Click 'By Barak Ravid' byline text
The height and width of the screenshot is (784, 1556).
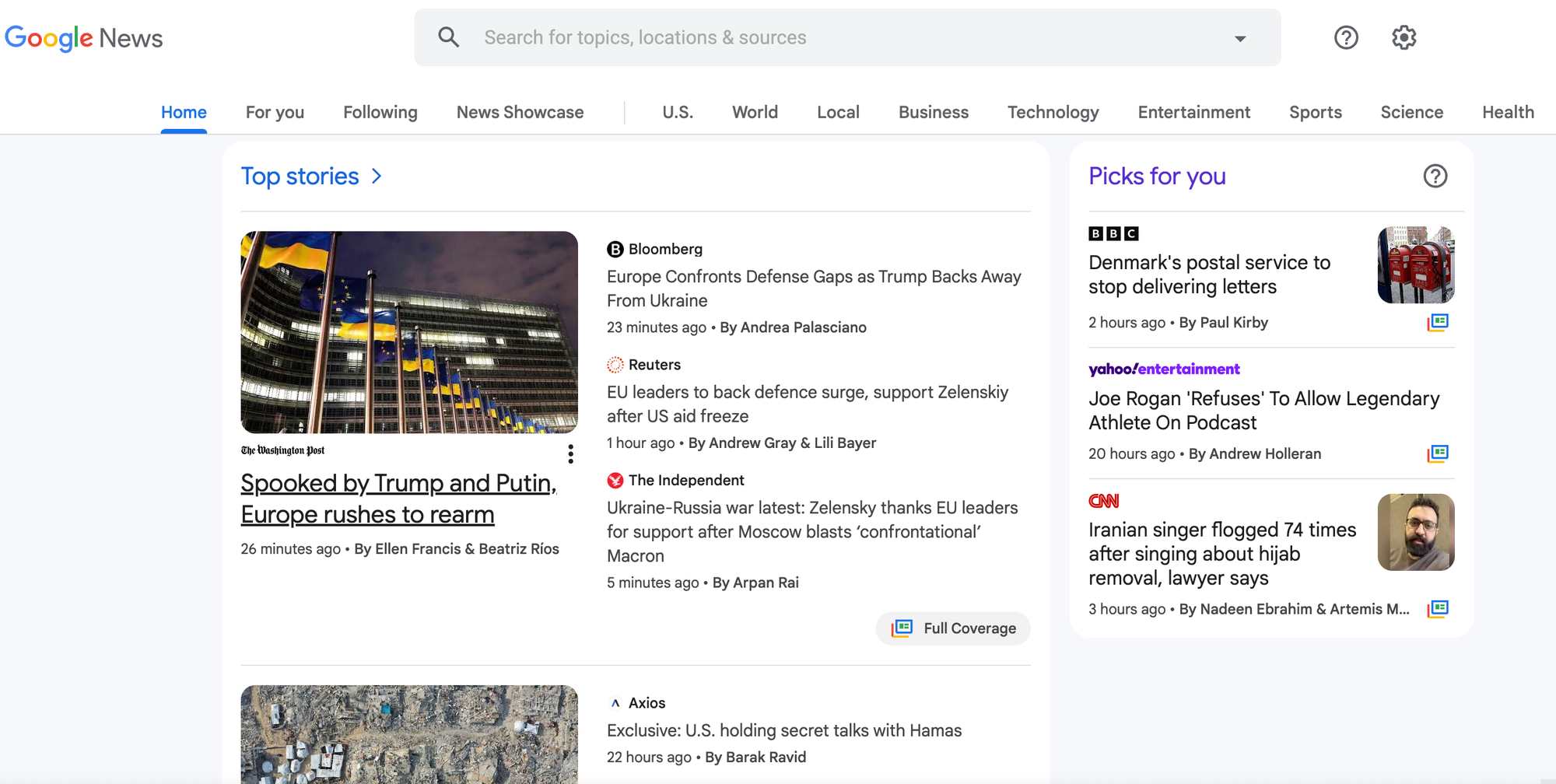tap(755, 758)
